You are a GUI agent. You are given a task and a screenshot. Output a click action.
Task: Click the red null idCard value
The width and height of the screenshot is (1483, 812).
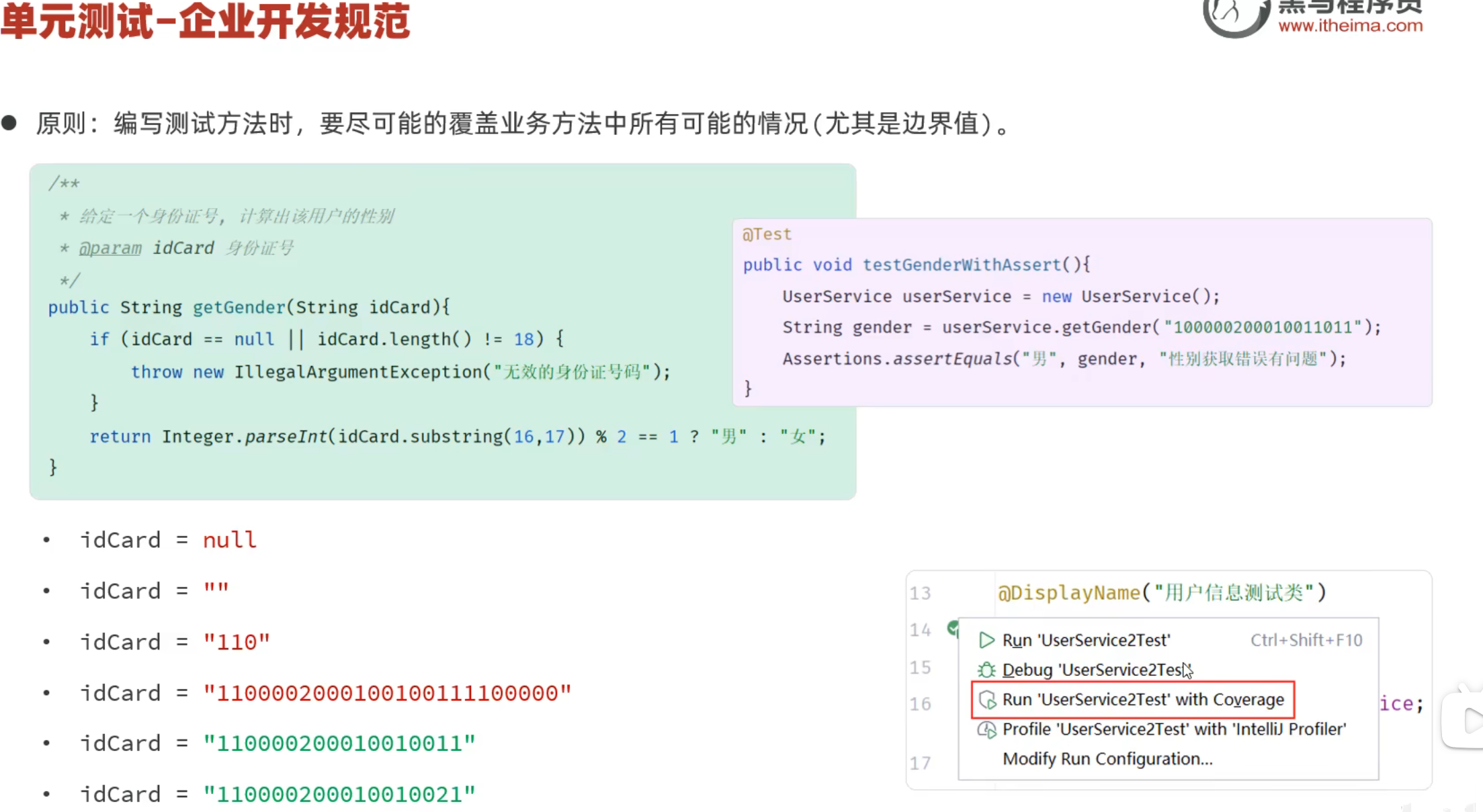pyautogui.click(x=230, y=540)
